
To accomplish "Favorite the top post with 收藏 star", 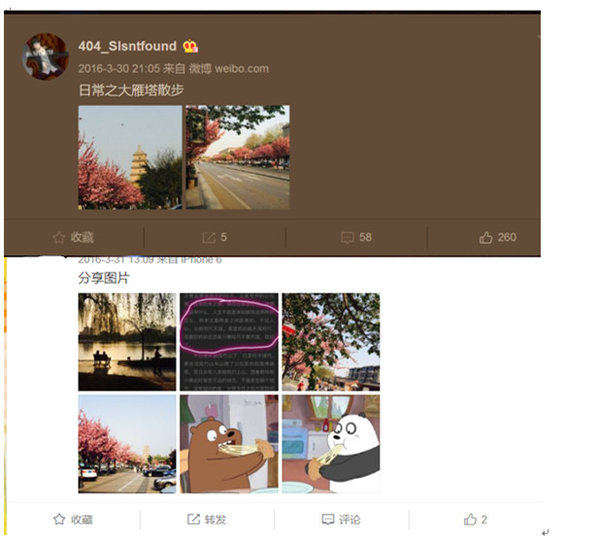I will [73, 237].
